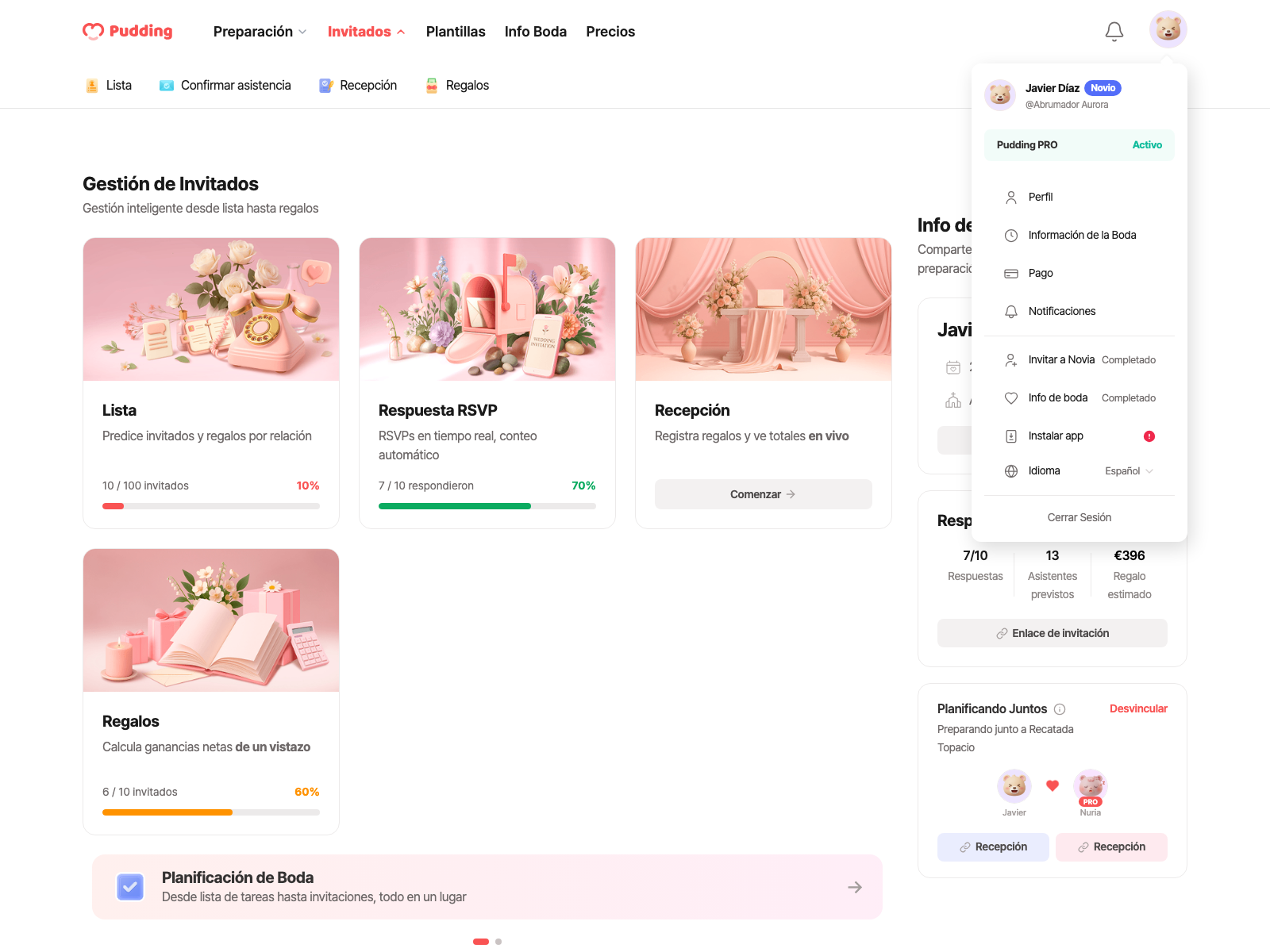Click Nuria's PRO avatar
The image size is (1270, 952).
(1091, 786)
